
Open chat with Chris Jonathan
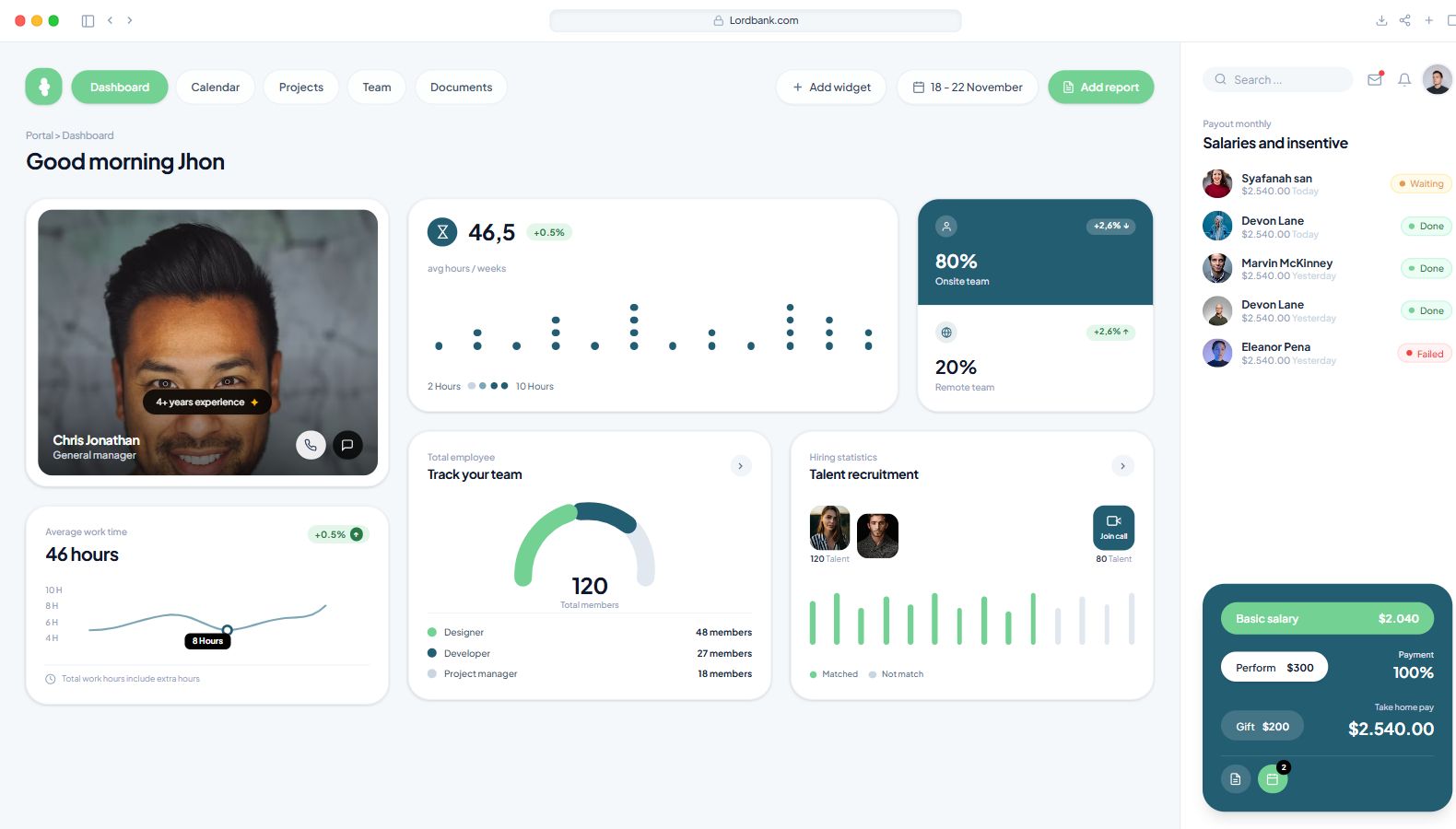[x=347, y=445]
